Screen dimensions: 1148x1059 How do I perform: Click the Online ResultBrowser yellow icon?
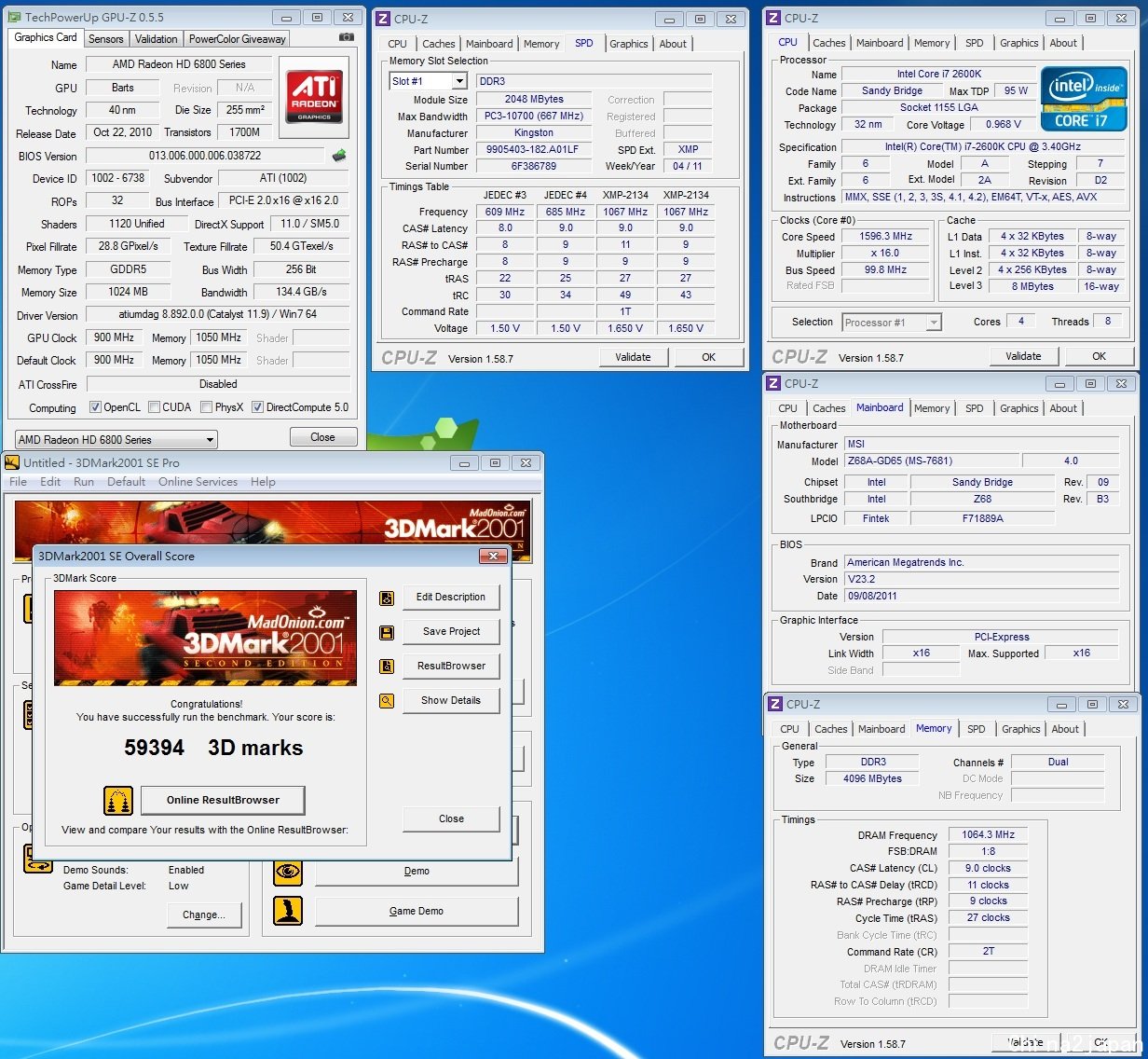(x=118, y=800)
